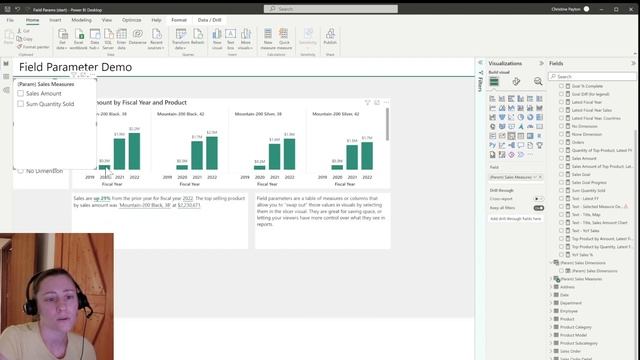Toggle the Keep all filters switch

[538, 208]
